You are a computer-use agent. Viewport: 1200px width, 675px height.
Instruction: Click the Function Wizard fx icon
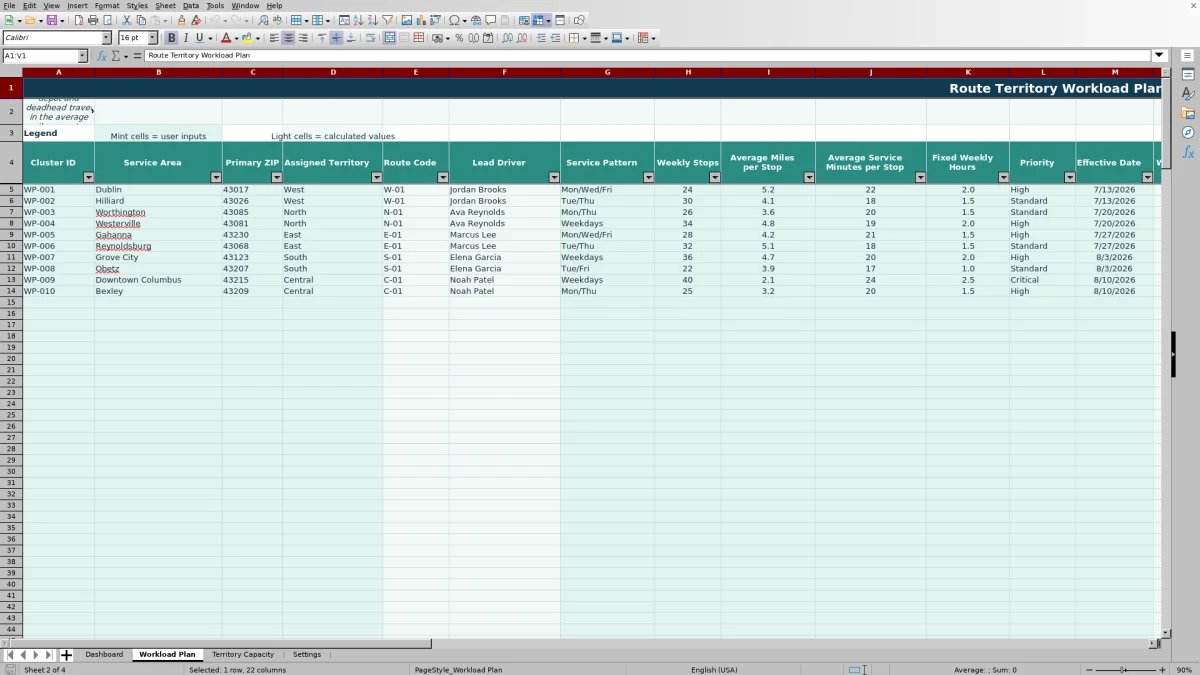click(102, 56)
